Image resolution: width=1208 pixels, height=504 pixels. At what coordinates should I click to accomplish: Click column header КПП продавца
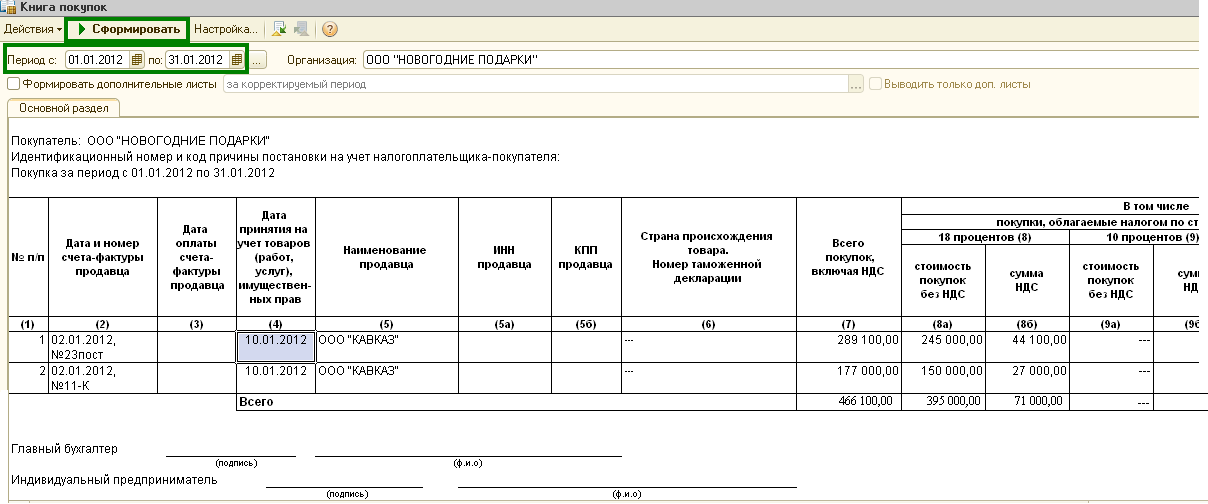click(586, 257)
